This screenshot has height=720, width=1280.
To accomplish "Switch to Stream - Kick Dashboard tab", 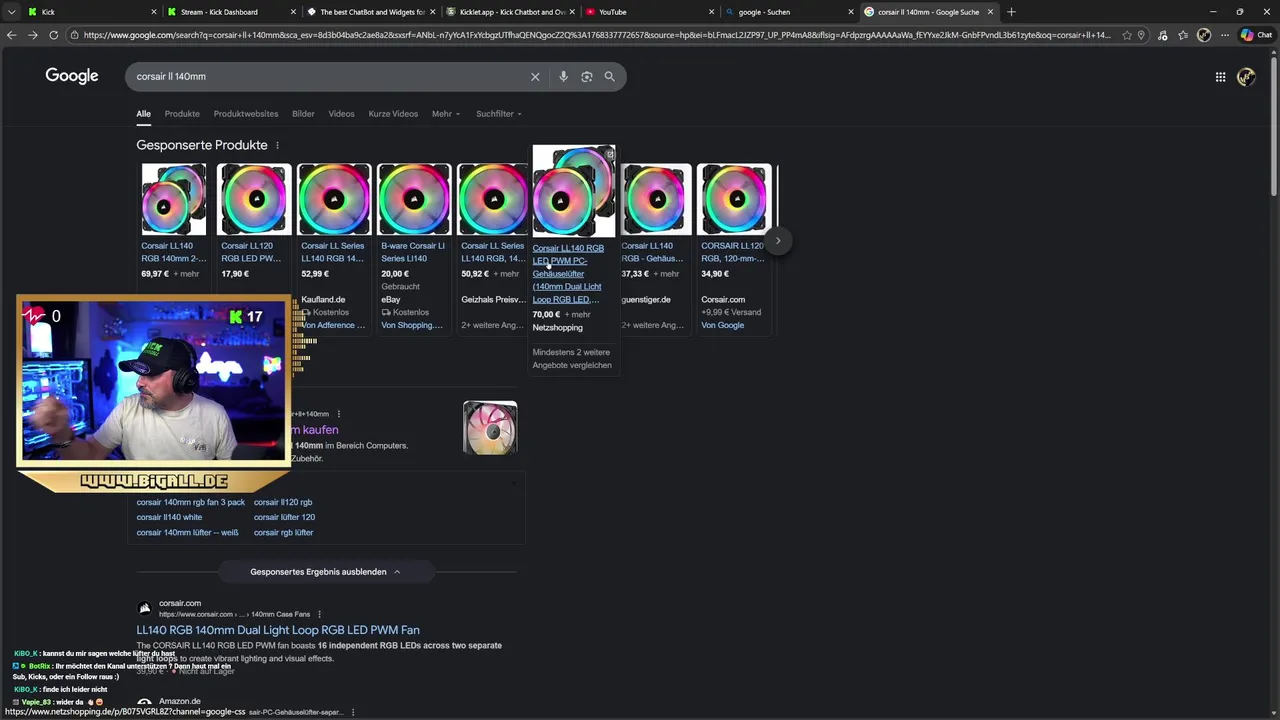I will coord(230,12).
